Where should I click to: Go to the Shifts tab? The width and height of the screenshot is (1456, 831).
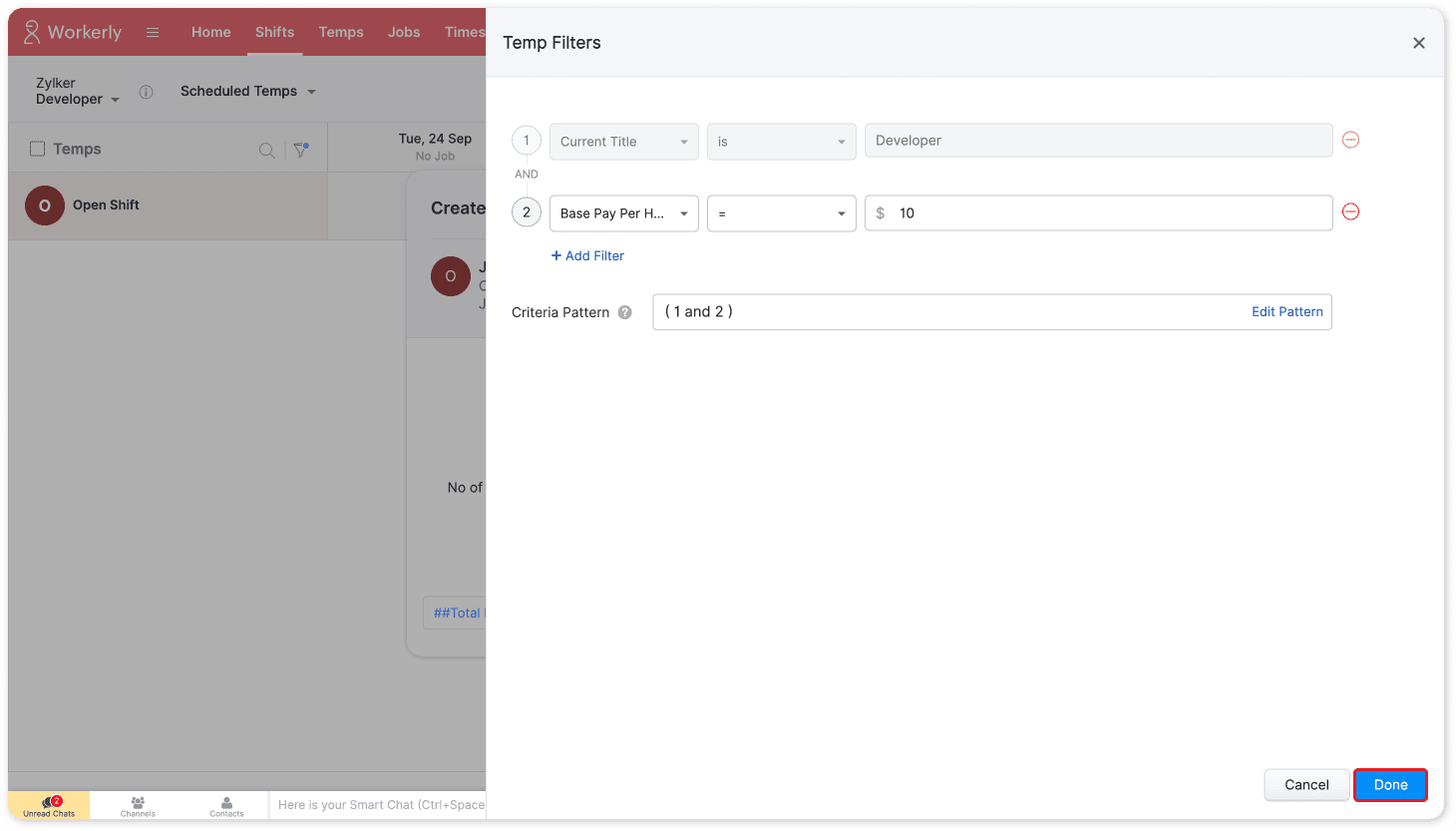[x=274, y=32]
